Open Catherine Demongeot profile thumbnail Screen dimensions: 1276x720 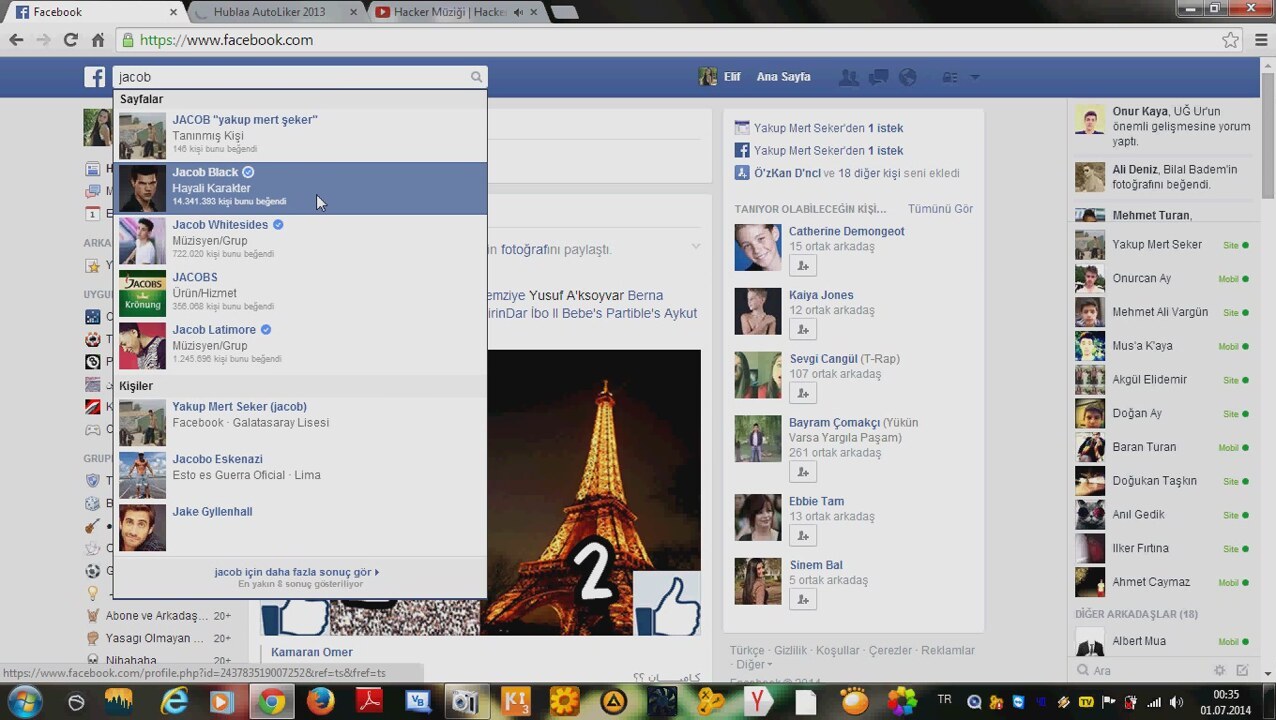758,247
